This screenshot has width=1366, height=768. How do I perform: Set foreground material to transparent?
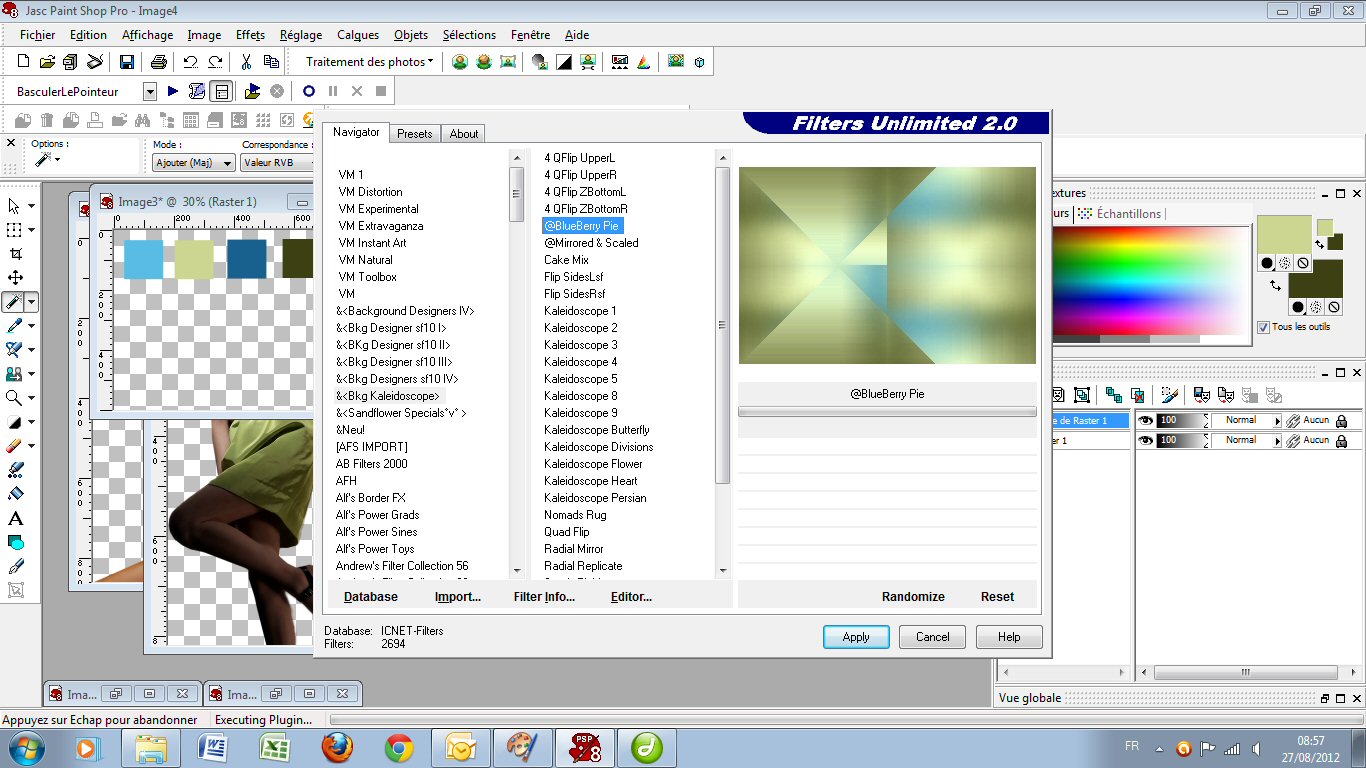(x=1302, y=263)
